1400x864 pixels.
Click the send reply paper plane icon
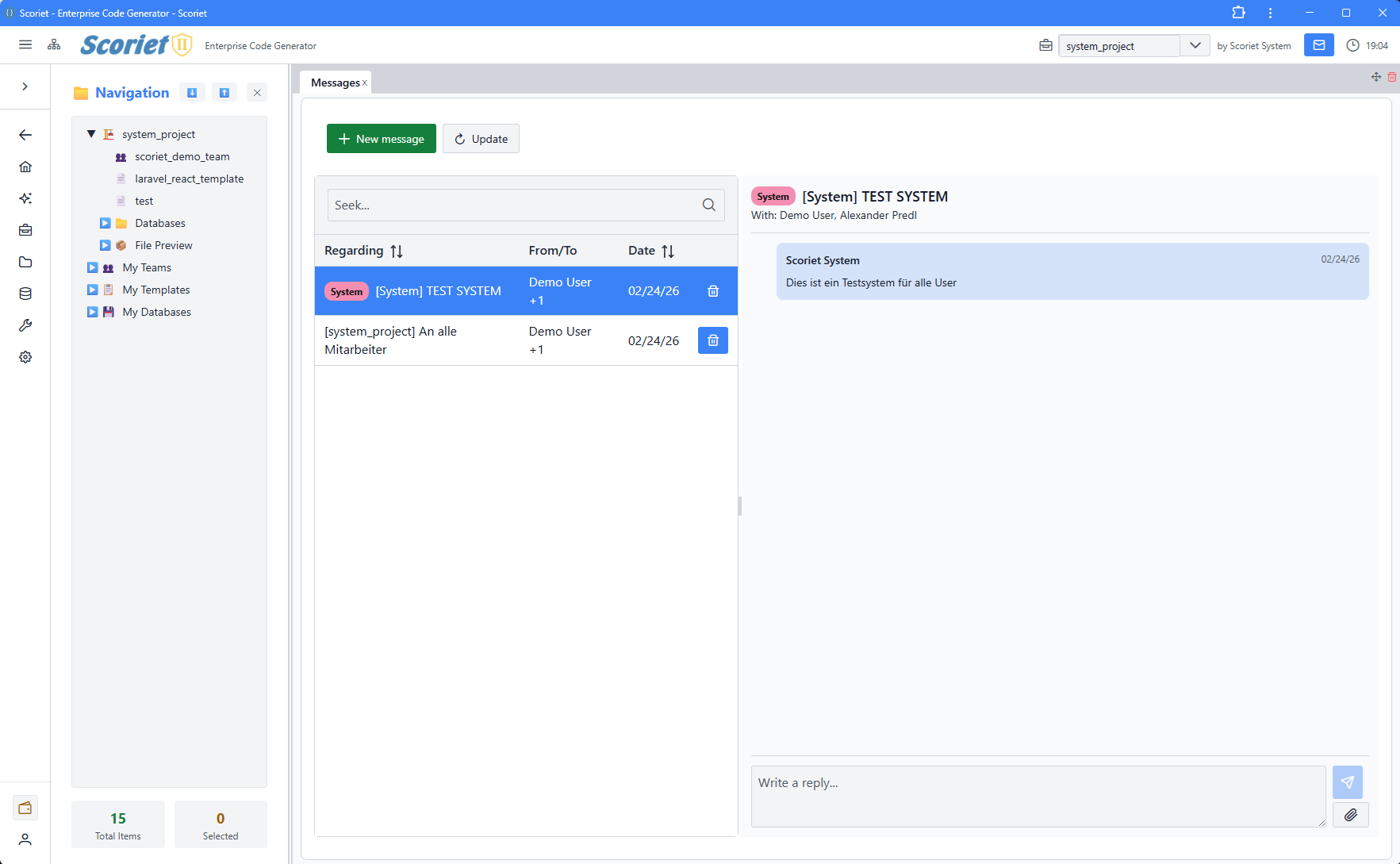coord(1347,782)
